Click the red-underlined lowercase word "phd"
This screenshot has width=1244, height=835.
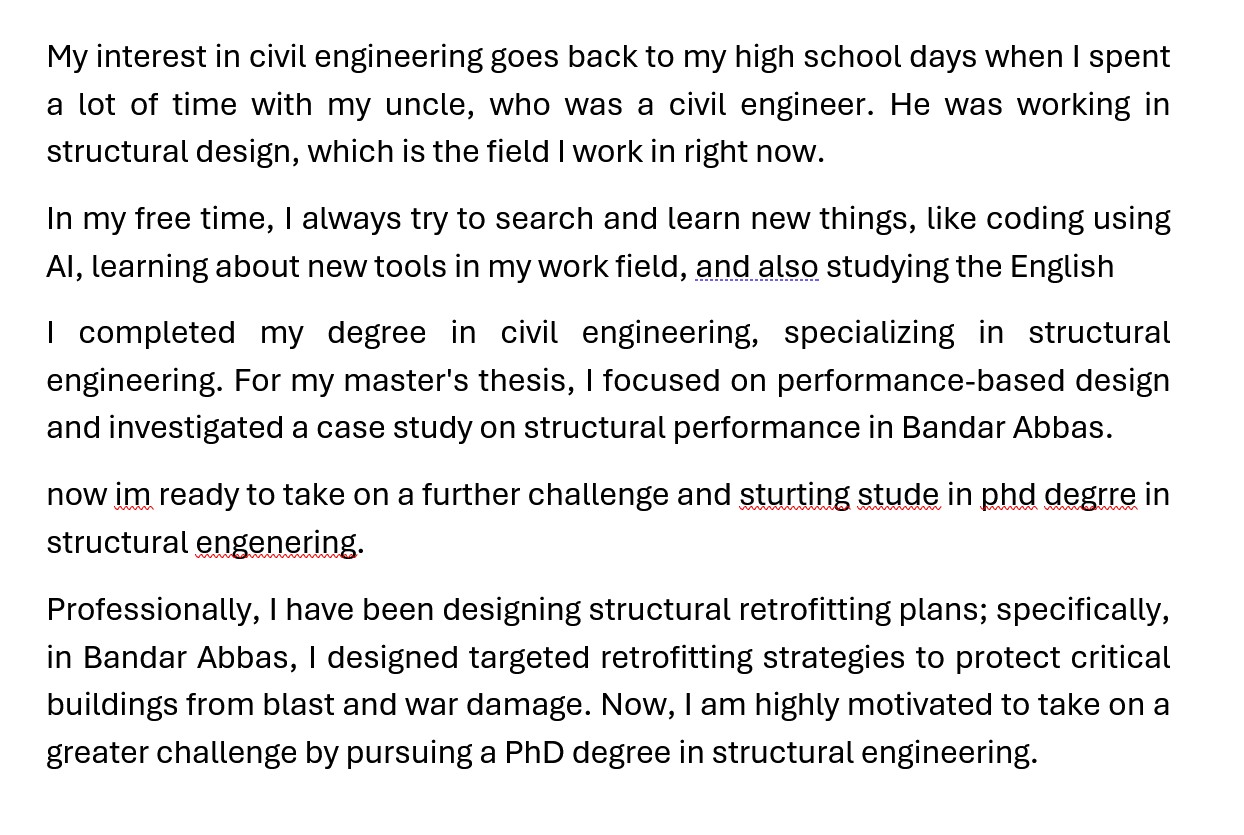1008,495
